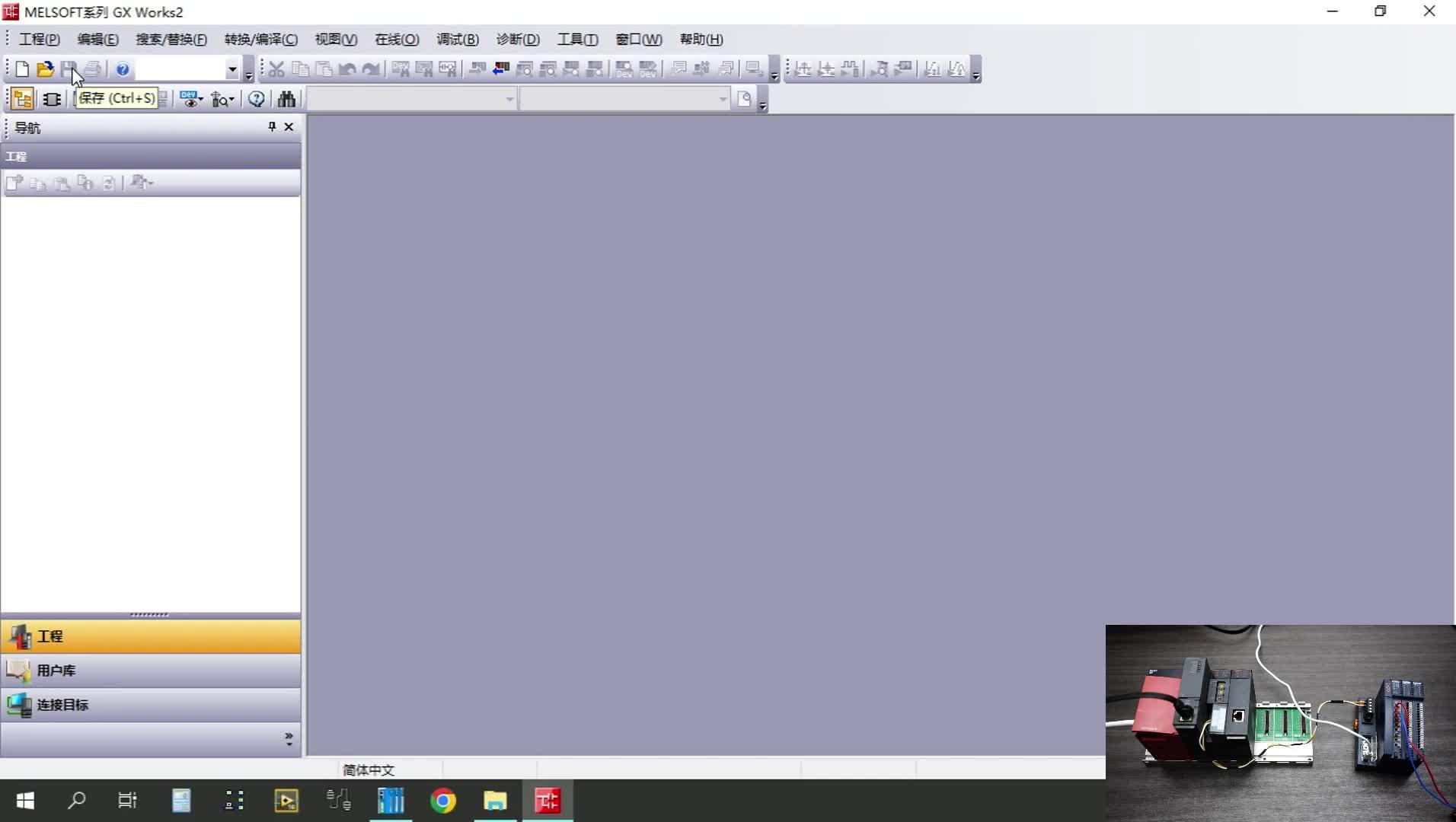Switch to the 用户库 navigation view

pos(151,671)
